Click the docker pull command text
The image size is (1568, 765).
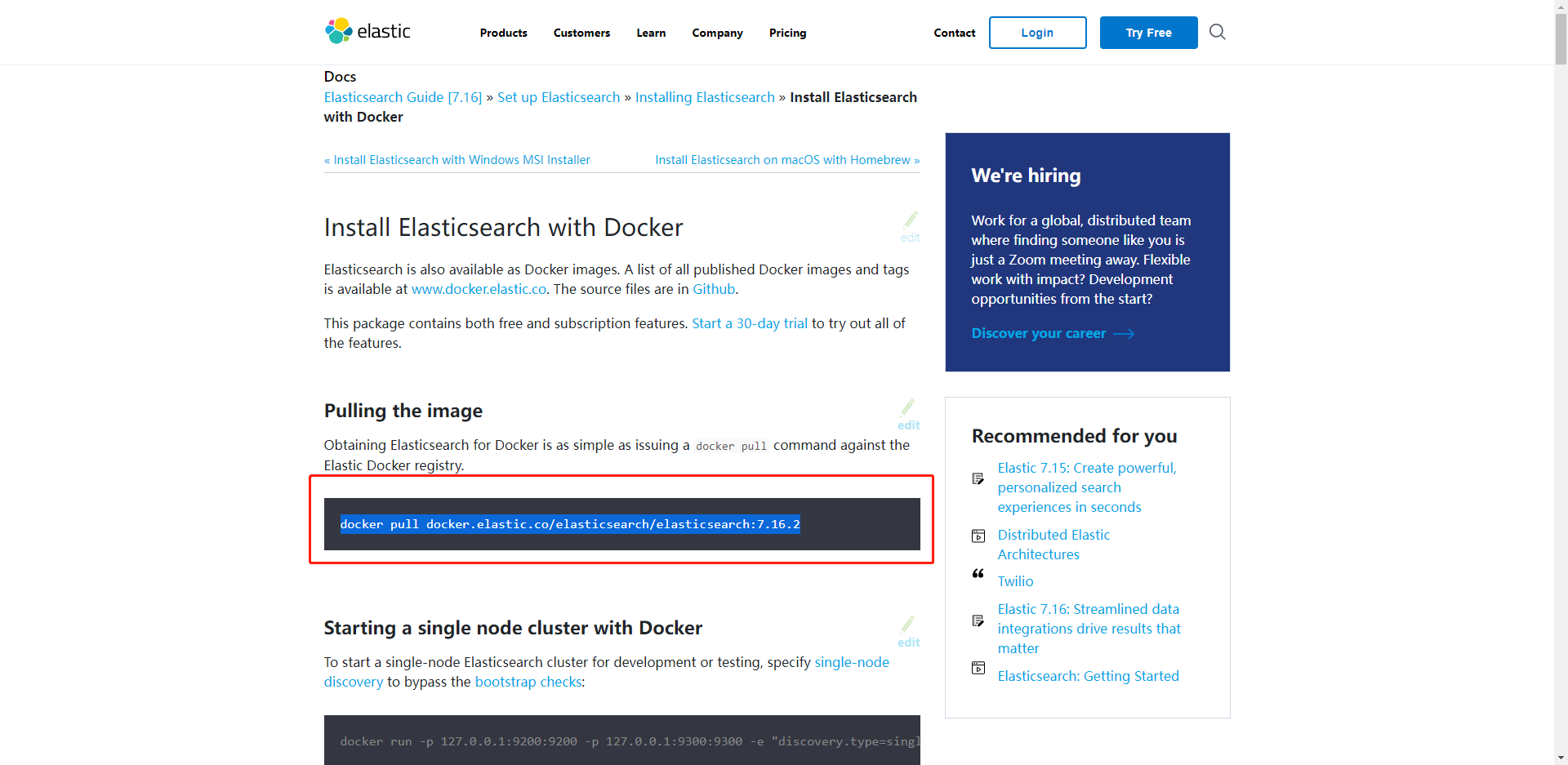(570, 524)
